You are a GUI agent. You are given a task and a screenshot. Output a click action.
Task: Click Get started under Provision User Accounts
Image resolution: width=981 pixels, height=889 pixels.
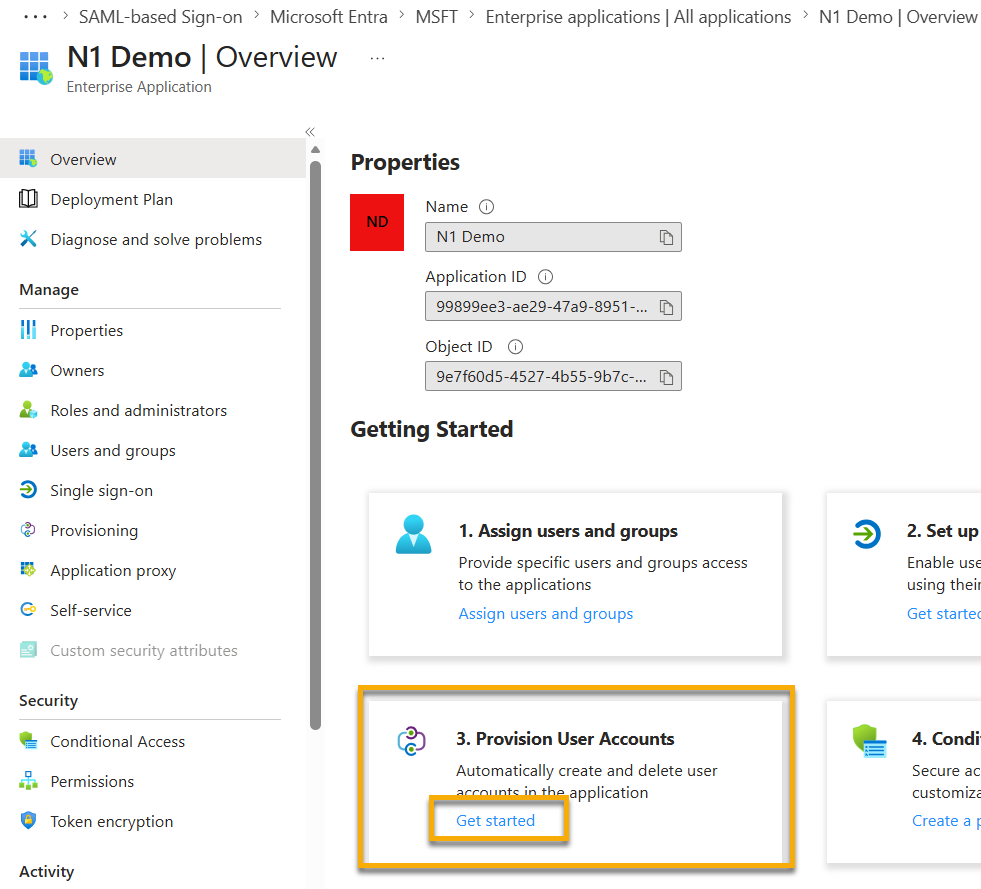(x=496, y=820)
